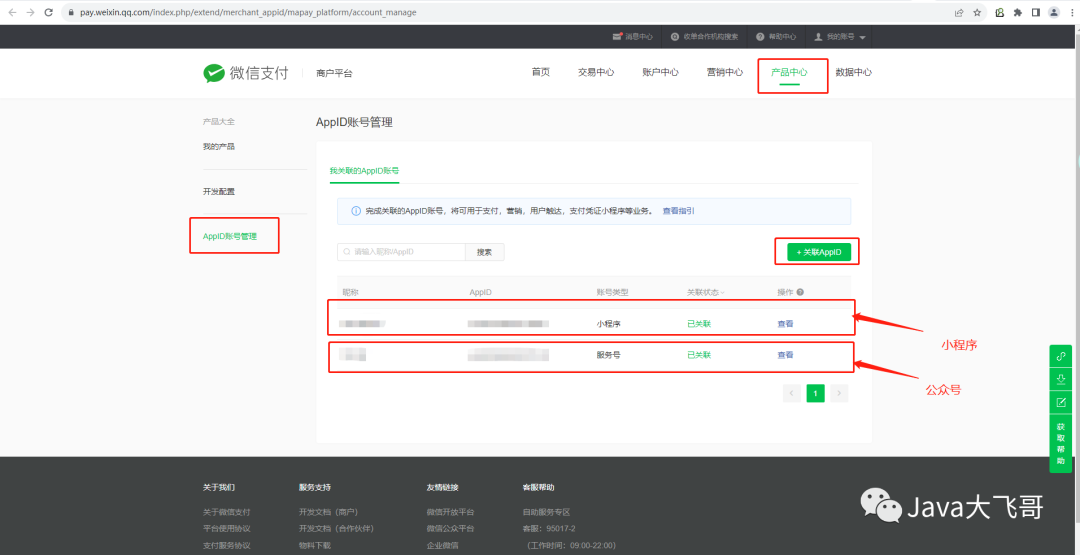Image resolution: width=1080 pixels, height=555 pixels.
Task: Open 账户中心 in the top navigation
Action: point(661,72)
